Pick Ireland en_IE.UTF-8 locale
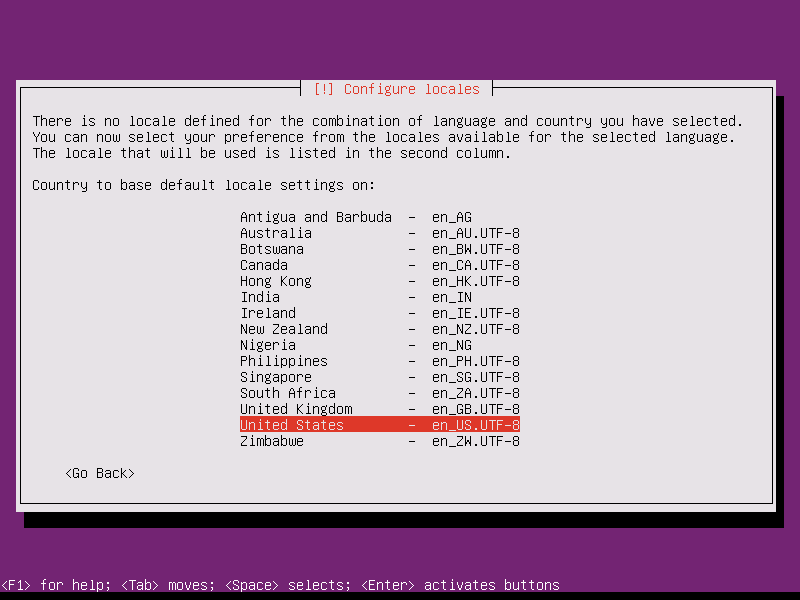 point(380,313)
